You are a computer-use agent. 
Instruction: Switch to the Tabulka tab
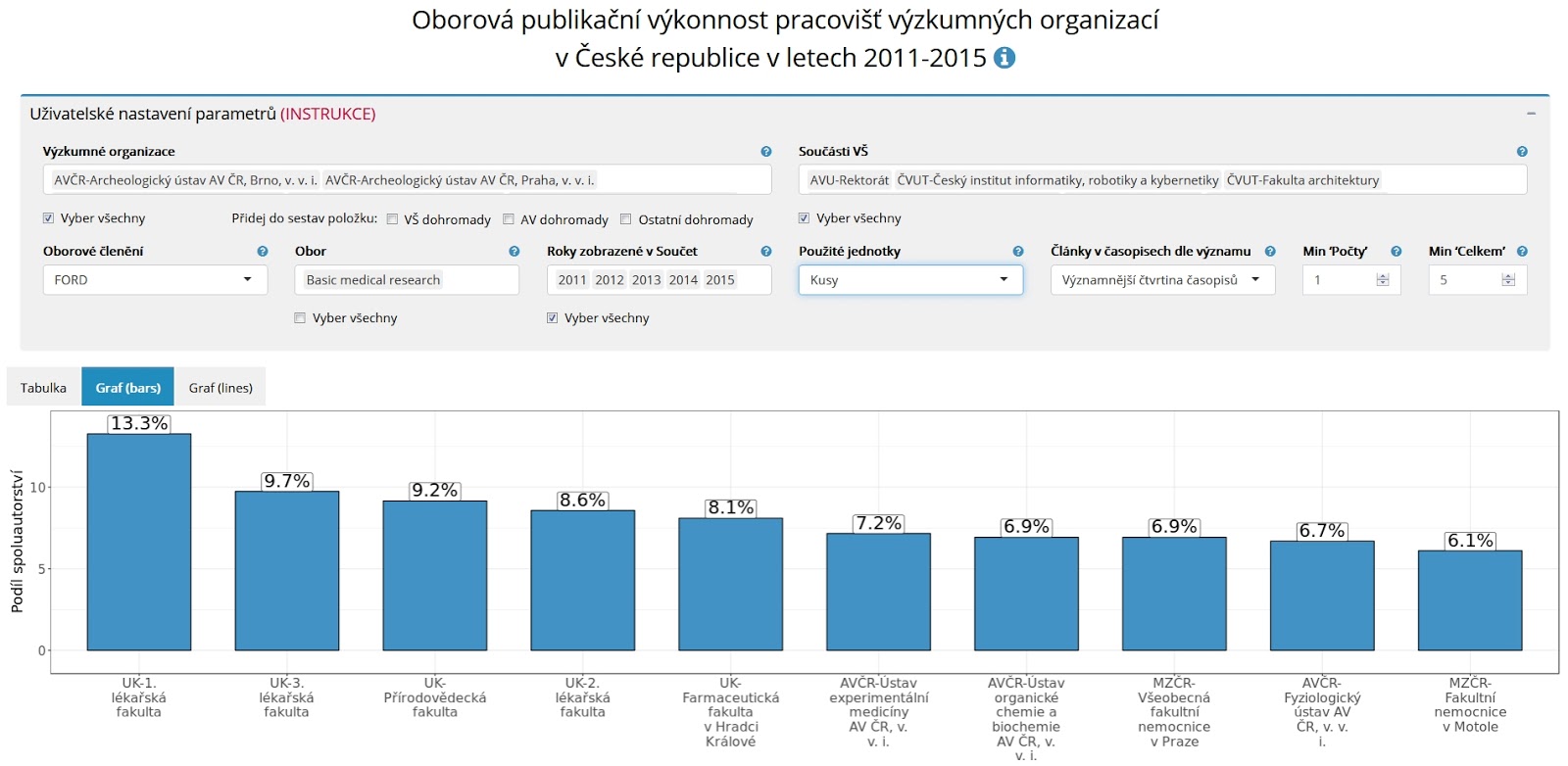[43, 387]
